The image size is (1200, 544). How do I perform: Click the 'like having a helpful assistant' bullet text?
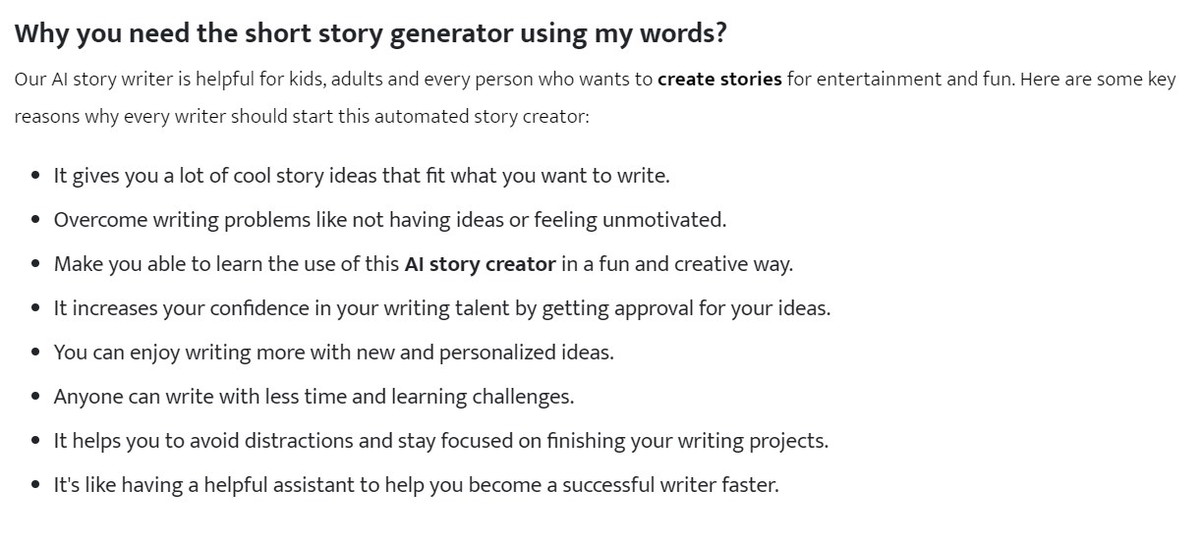[416, 485]
